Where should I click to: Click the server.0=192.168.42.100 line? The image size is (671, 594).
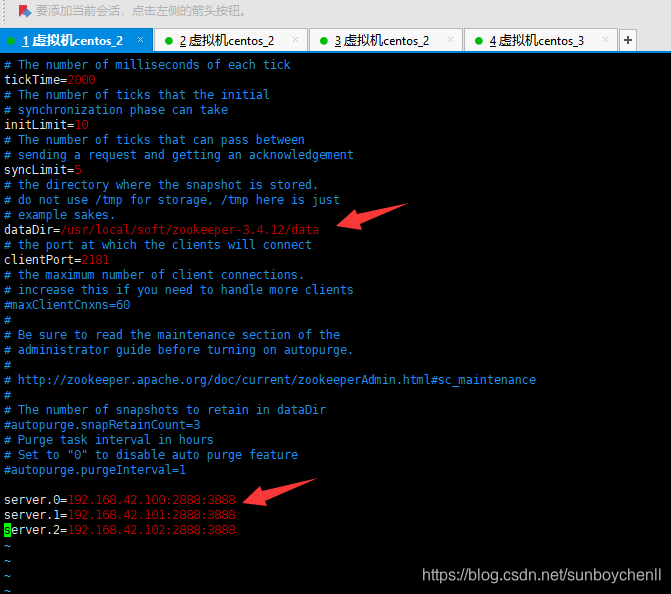(120, 500)
